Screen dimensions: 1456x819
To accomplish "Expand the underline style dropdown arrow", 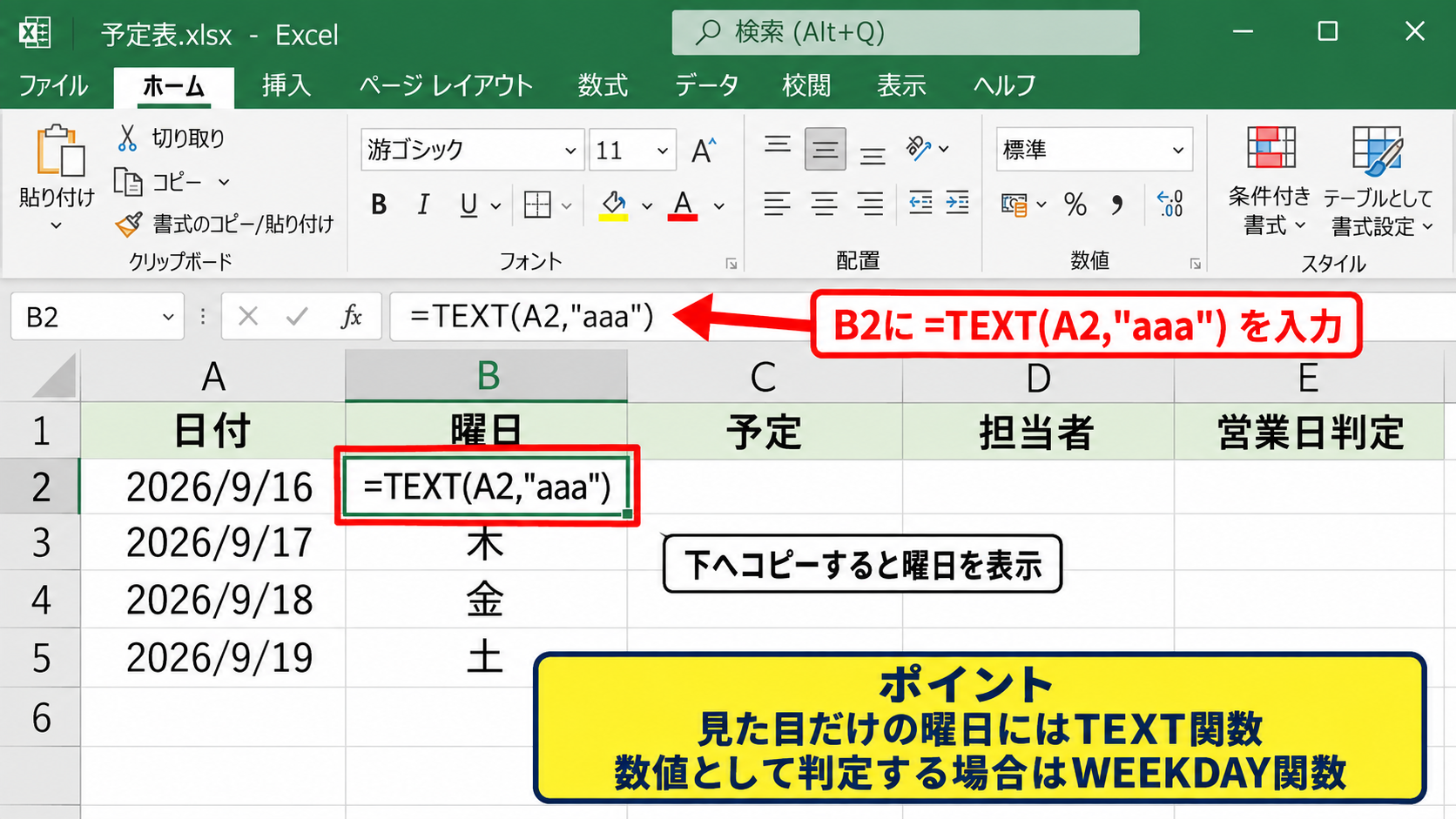I will [x=496, y=206].
